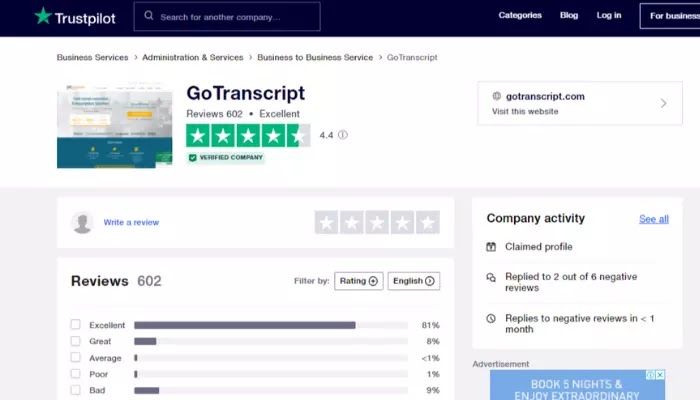Image resolution: width=700 pixels, height=400 pixels.
Task: Click the Poor 1% rating bar
Action: click(271, 374)
